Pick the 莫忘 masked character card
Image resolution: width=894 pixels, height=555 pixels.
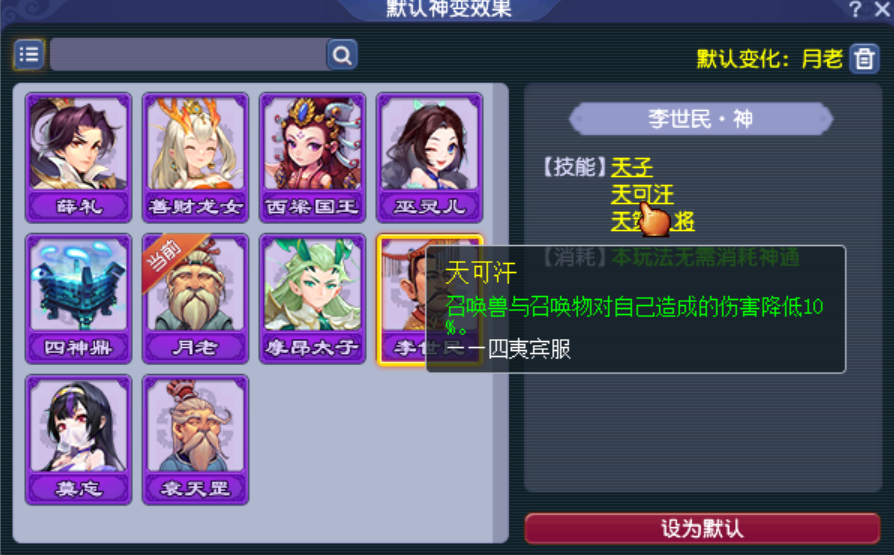79,440
